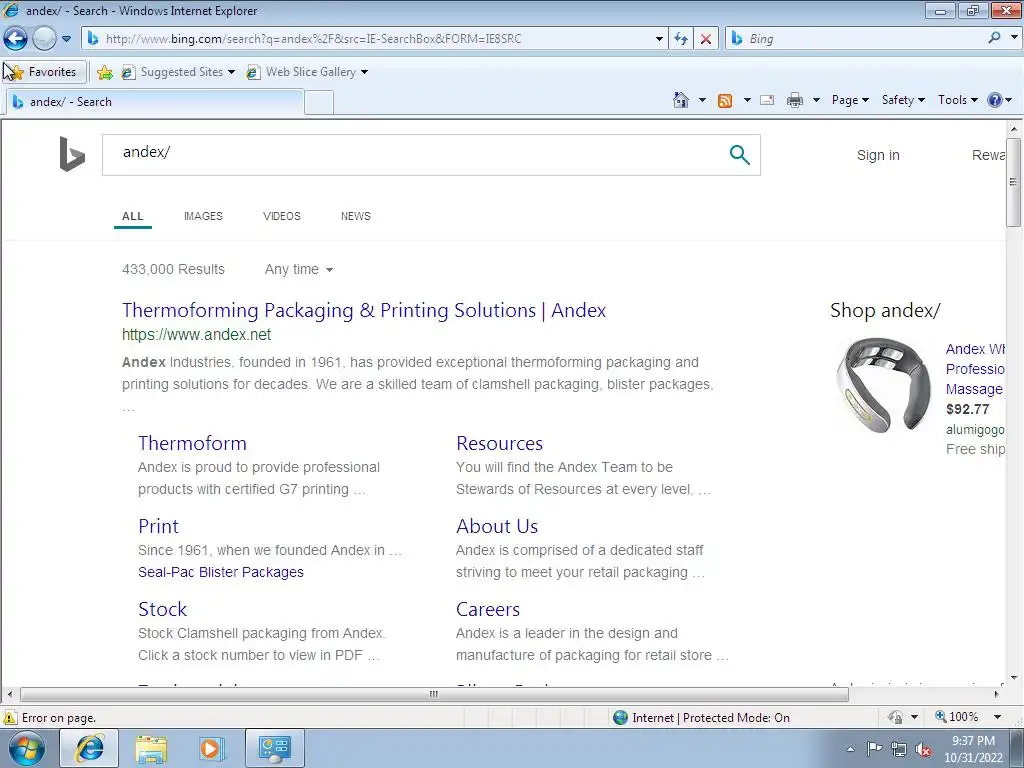Screen dimensions: 1024x768
Task: Expand the Home button dropdown arrow
Action: tap(702, 100)
